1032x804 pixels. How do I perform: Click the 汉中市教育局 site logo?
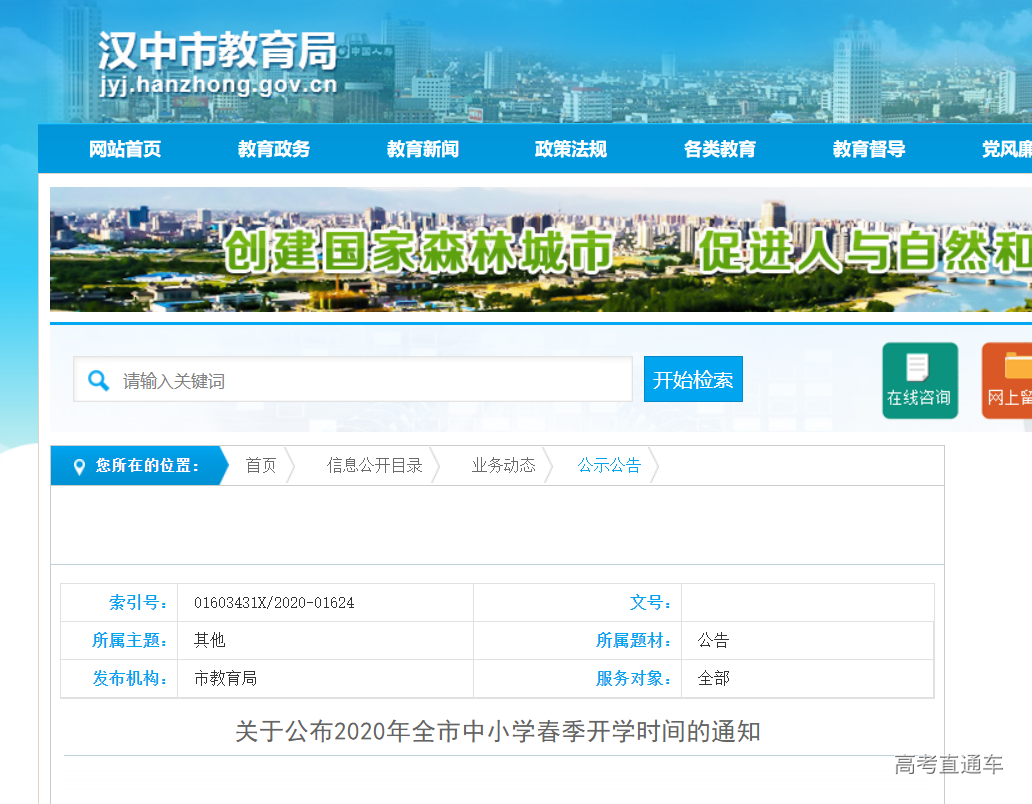(x=218, y=63)
